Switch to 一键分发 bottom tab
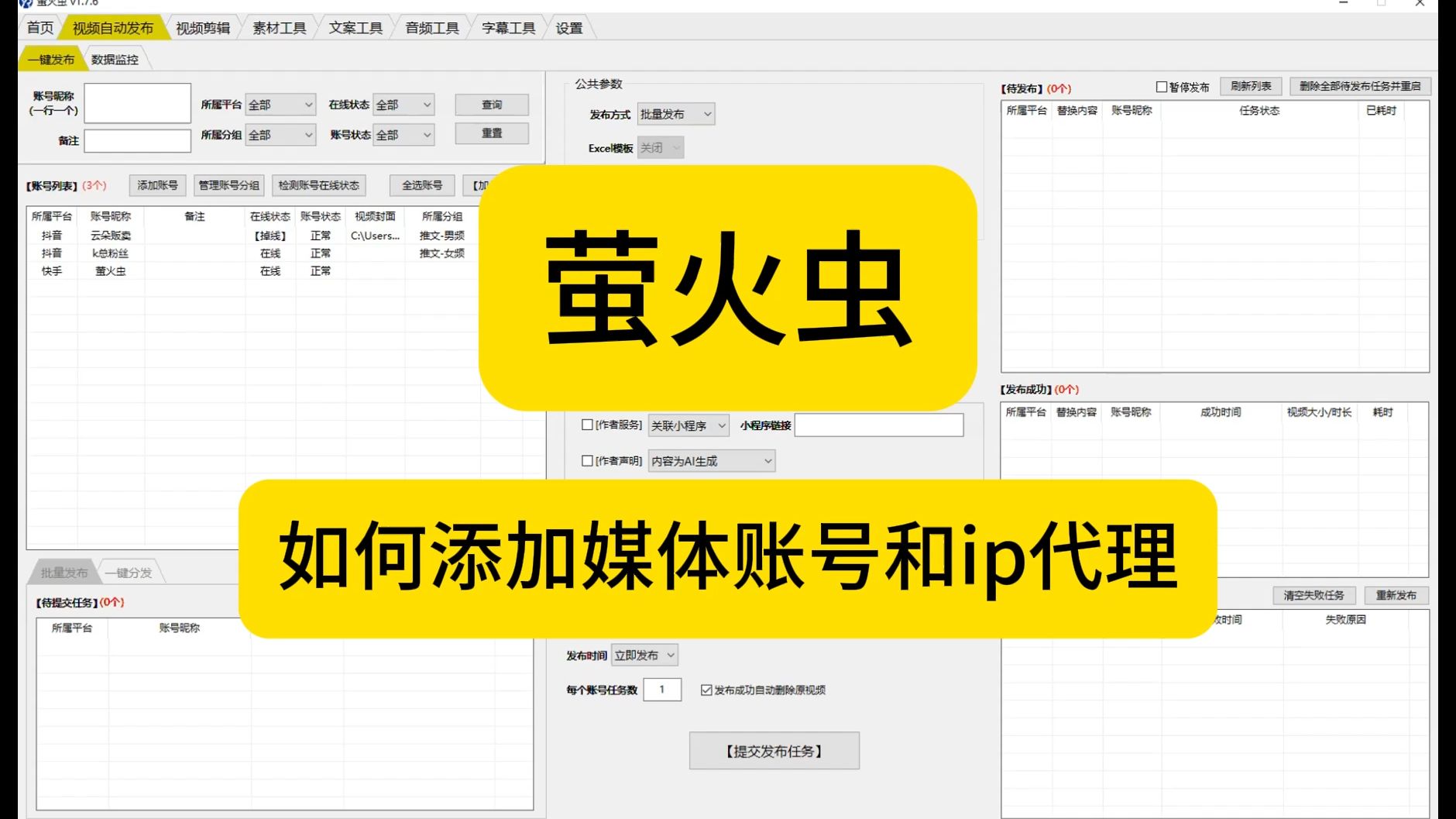1456x819 pixels. click(x=129, y=573)
